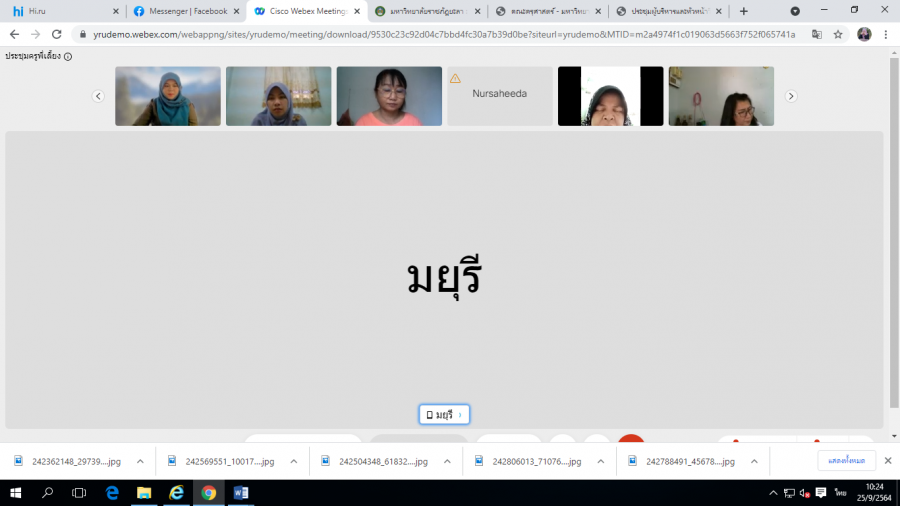Click the translate page icon in address bar

[x=817, y=33]
